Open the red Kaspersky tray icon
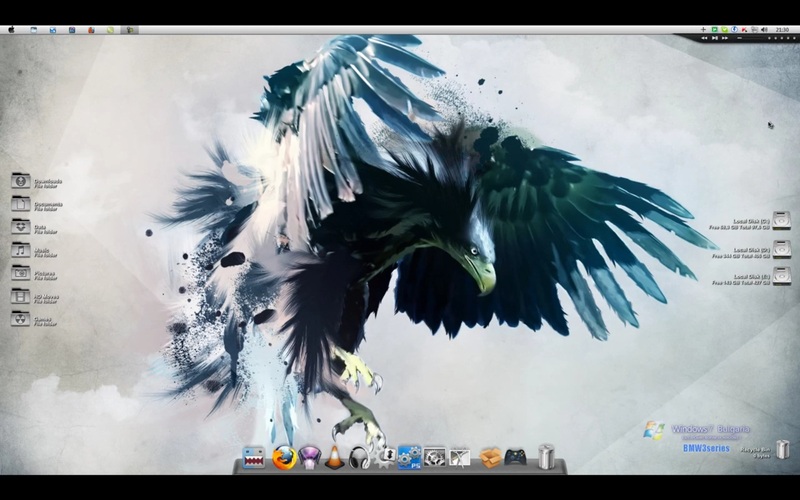Image resolution: width=800 pixels, height=500 pixels. (744, 30)
